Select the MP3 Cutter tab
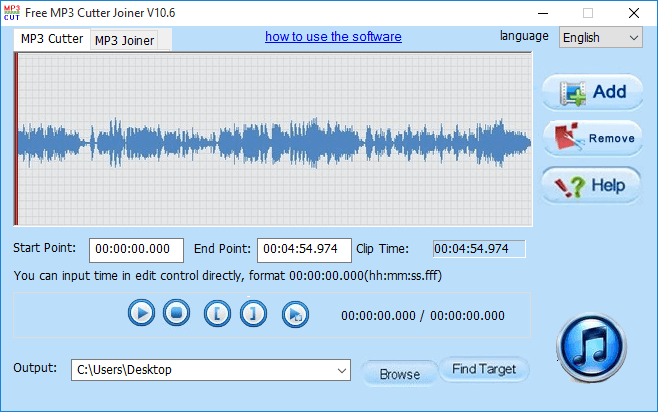 [x=52, y=39]
